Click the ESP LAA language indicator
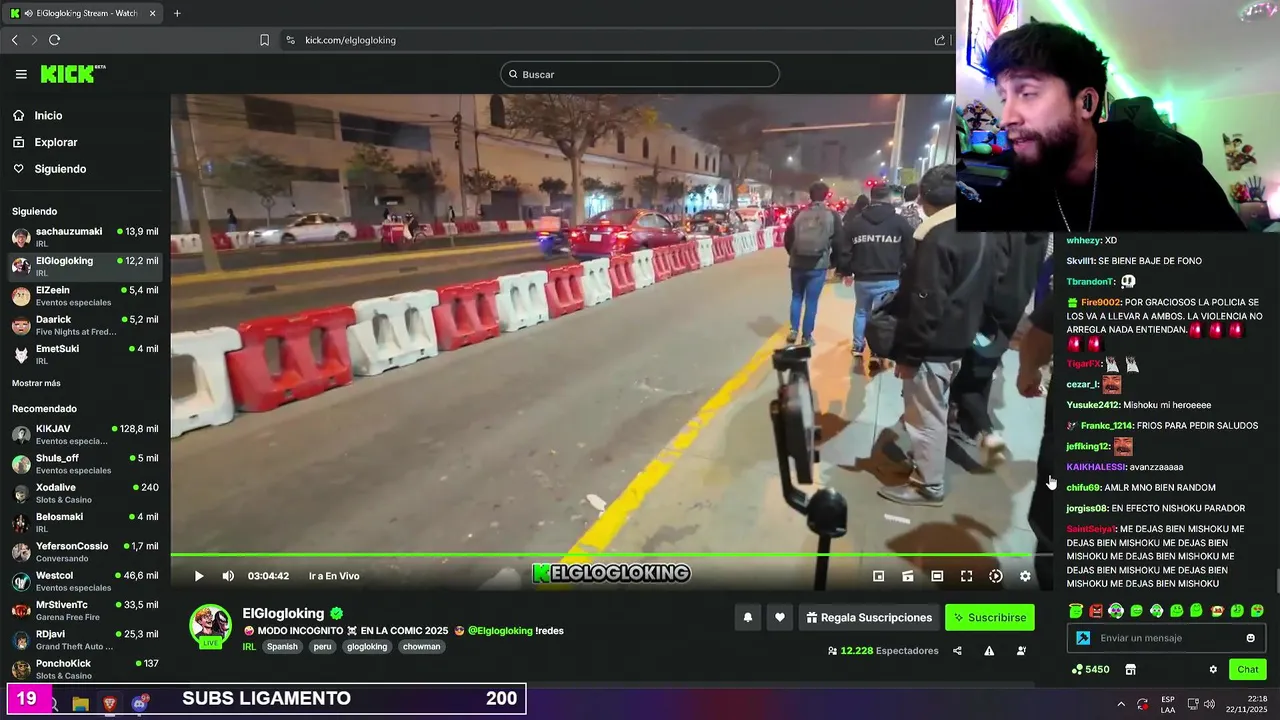Image resolution: width=1280 pixels, height=720 pixels. pos(1168,704)
